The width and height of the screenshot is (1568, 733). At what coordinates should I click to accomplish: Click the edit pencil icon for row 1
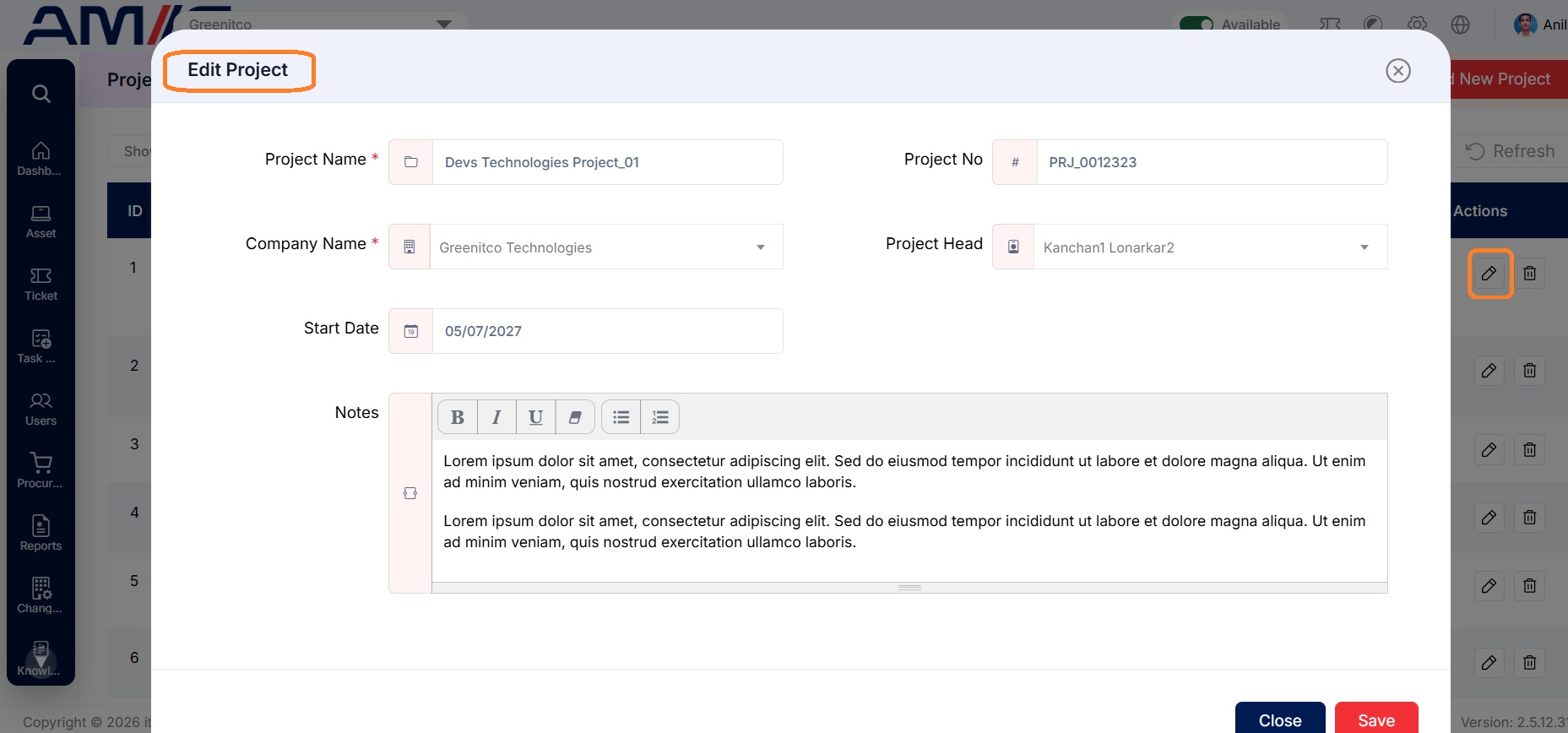click(x=1489, y=274)
